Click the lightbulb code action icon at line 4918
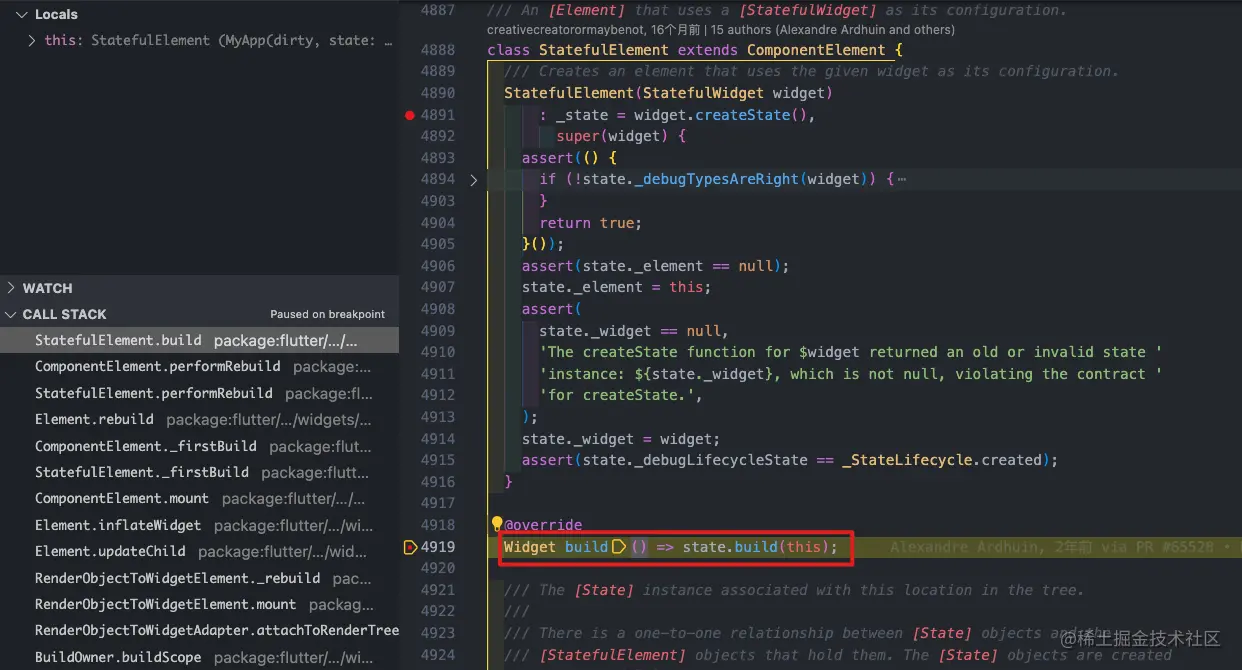This screenshot has height=670, width=1242. [496, 523]
